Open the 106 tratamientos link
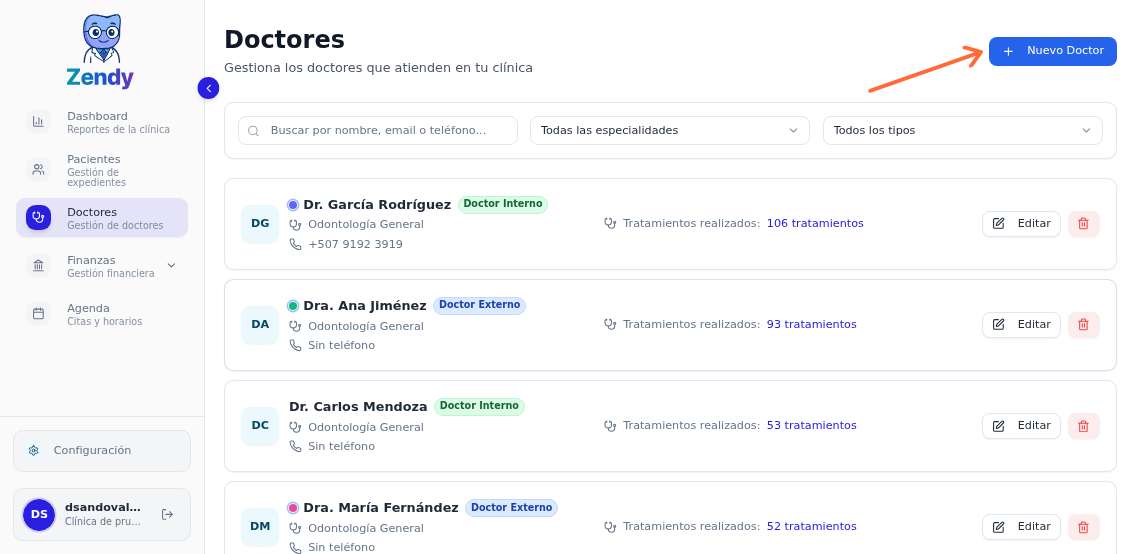Image resolution: width=1136 pixels, height=554 pixels. 815,223
